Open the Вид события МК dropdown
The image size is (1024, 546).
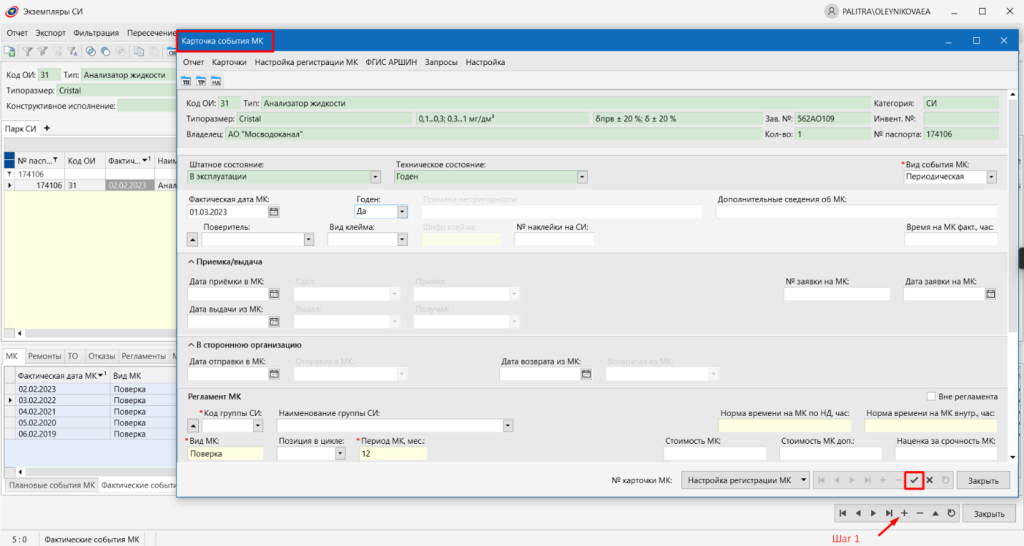click(x=991, y=177)
